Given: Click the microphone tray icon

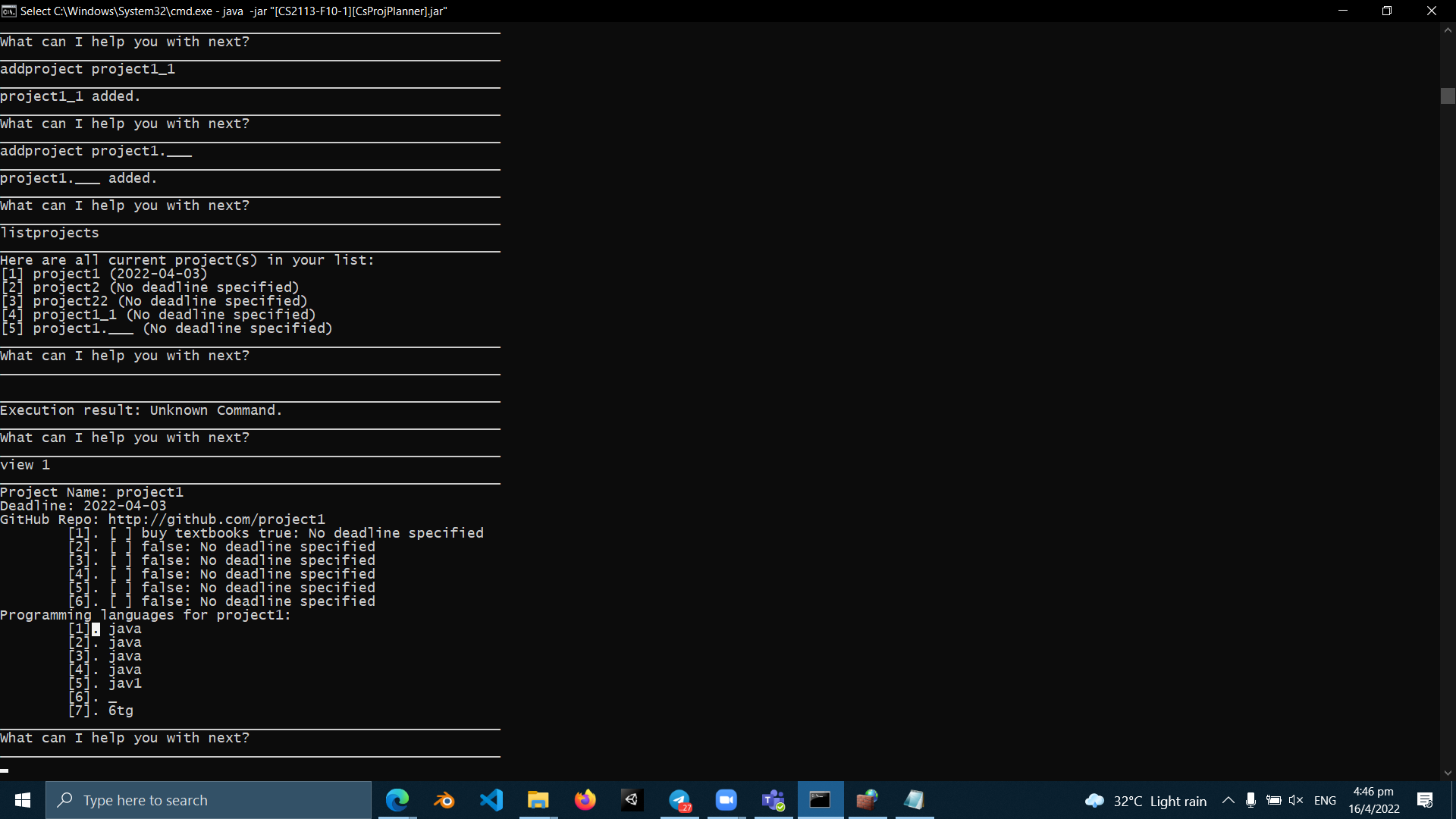Looking at the screenshot, I should tap(1250, 801).
